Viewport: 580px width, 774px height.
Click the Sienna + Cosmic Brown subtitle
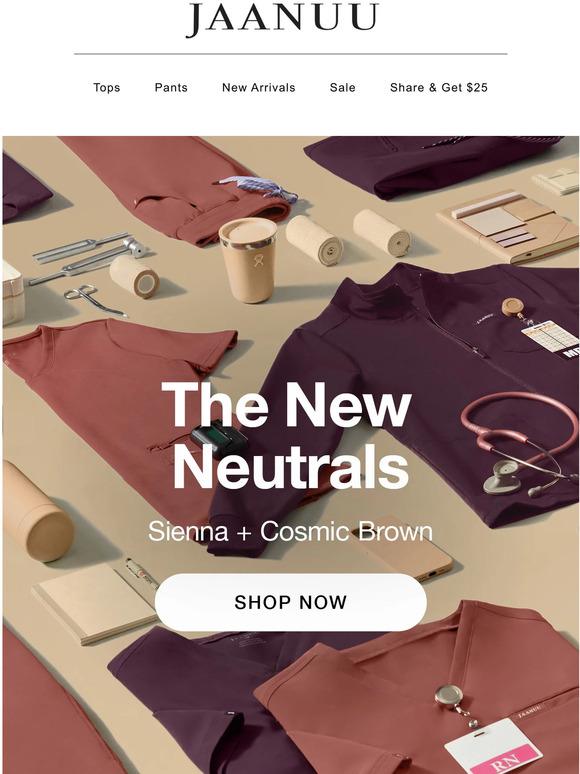tap(290, 532)
